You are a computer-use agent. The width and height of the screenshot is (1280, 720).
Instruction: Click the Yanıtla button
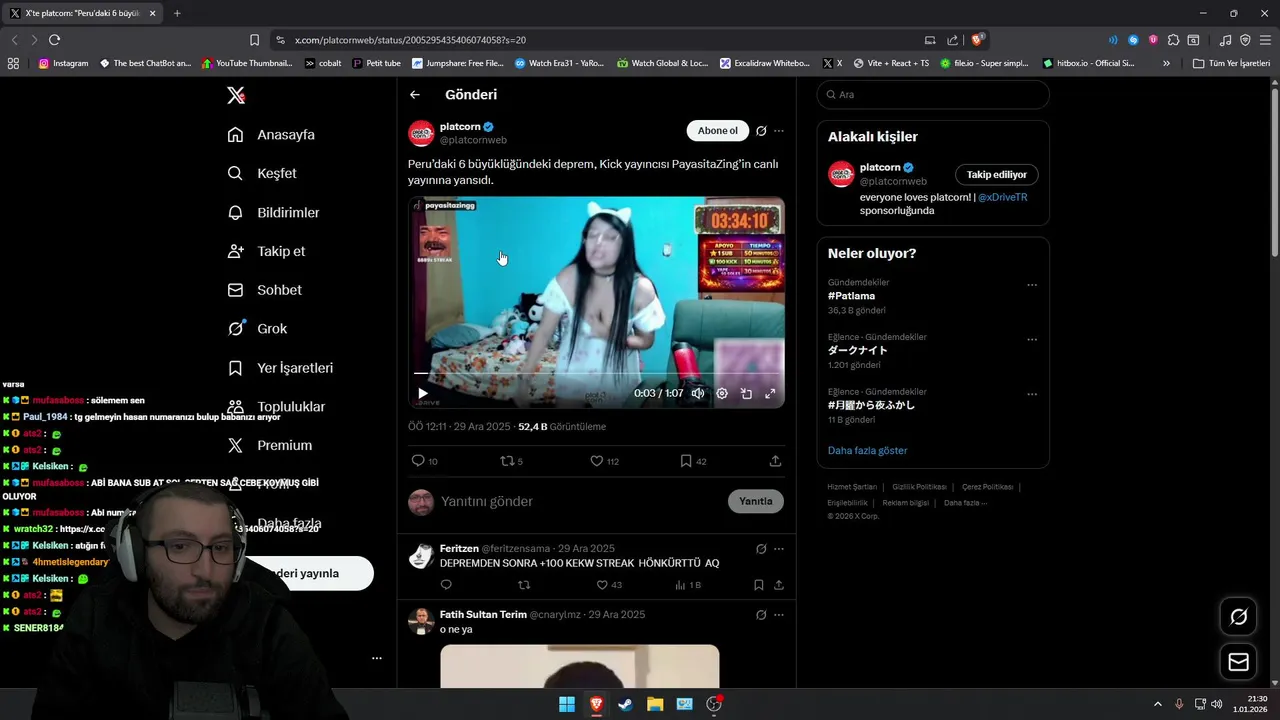756,501
